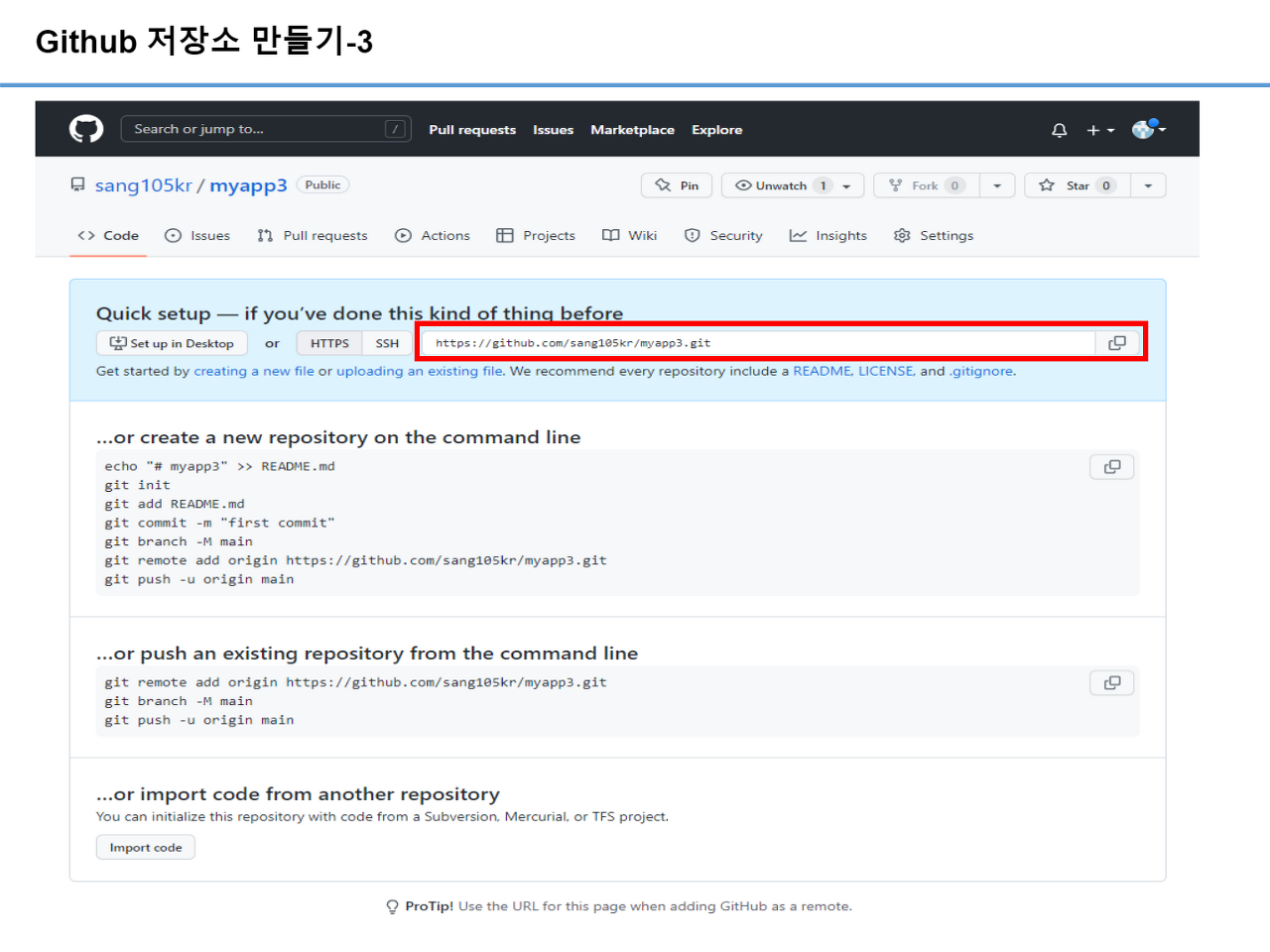Screen dimensions: 1270x952
Task: Open the Settings tab
Action: [x=934, y=235]
